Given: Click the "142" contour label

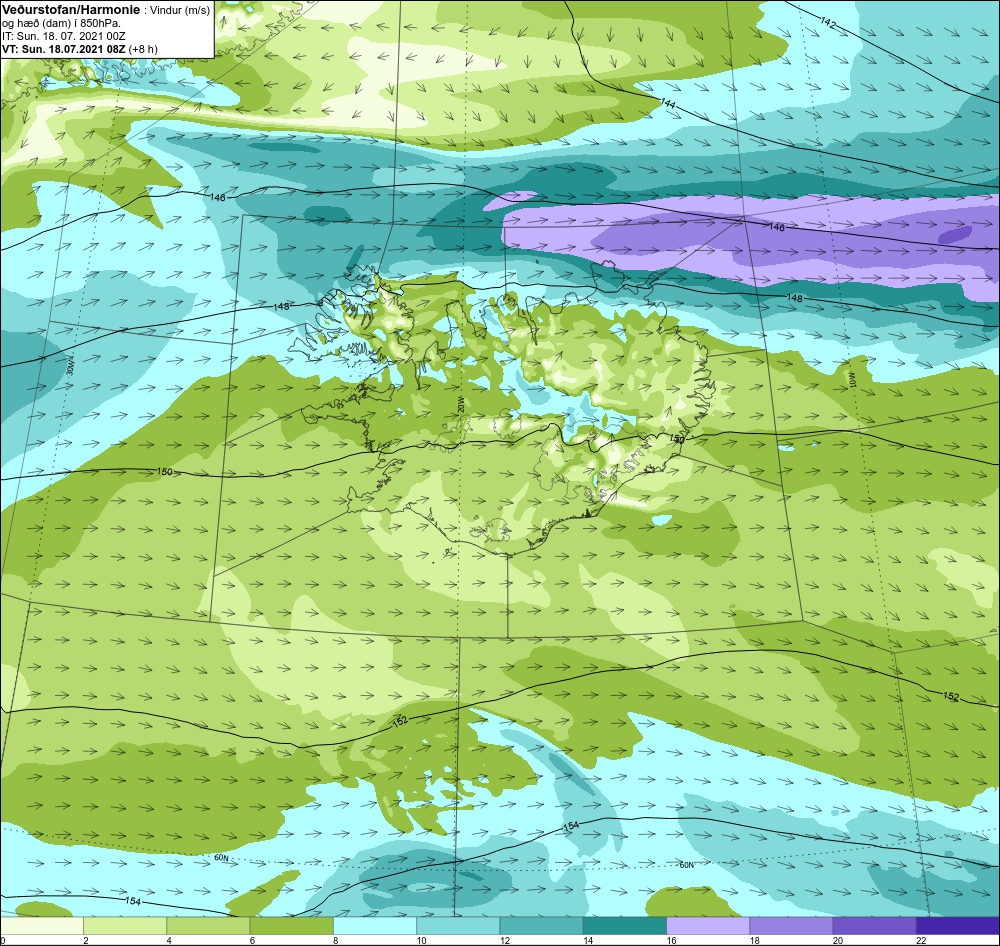Looking at the screenshot, I should [x=828, y=22].
